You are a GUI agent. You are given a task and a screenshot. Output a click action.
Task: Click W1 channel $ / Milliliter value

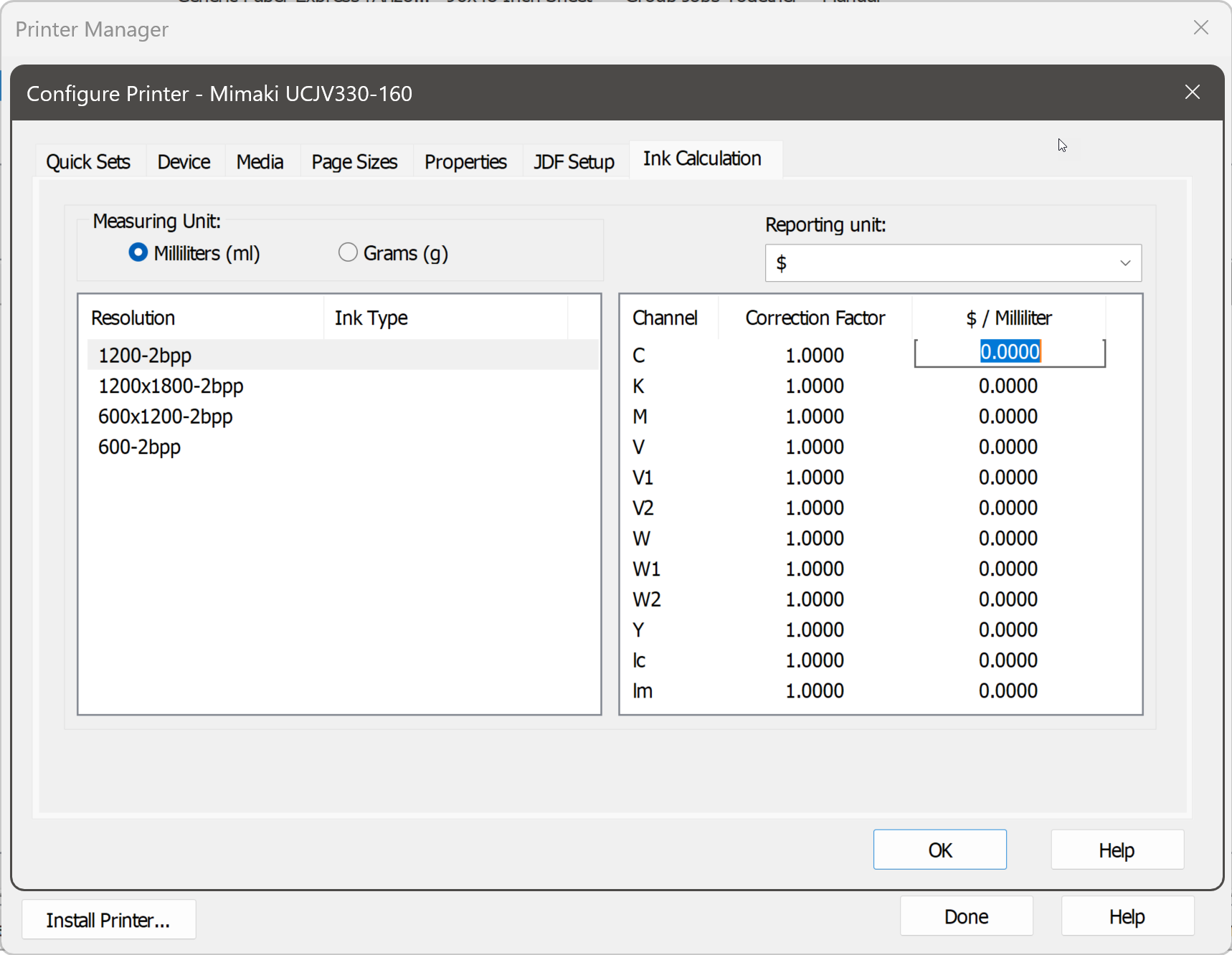1008,569
